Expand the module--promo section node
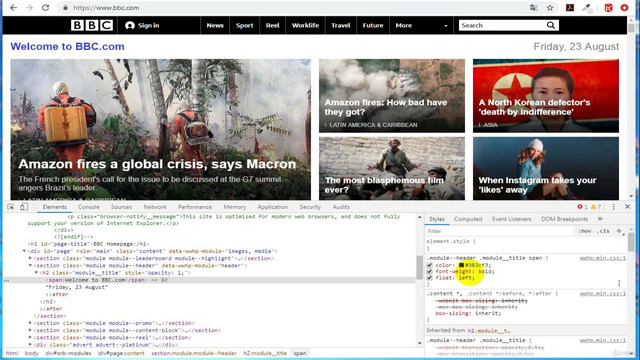 [30, 323]
